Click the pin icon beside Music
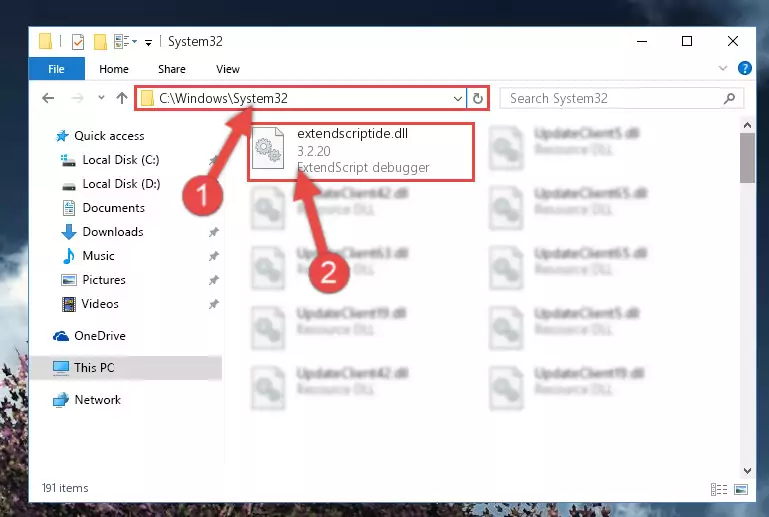 (213, 256)
